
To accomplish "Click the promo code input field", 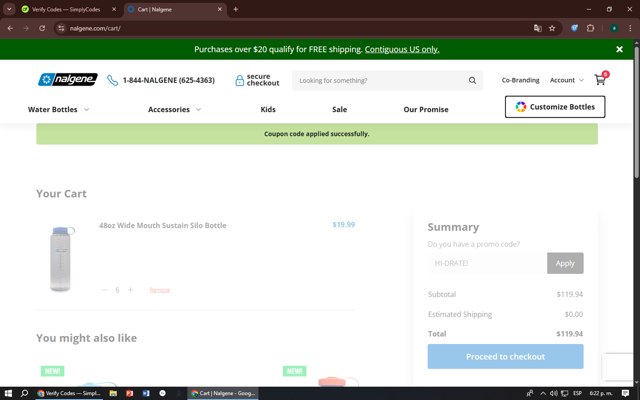I will click(487, 263).
